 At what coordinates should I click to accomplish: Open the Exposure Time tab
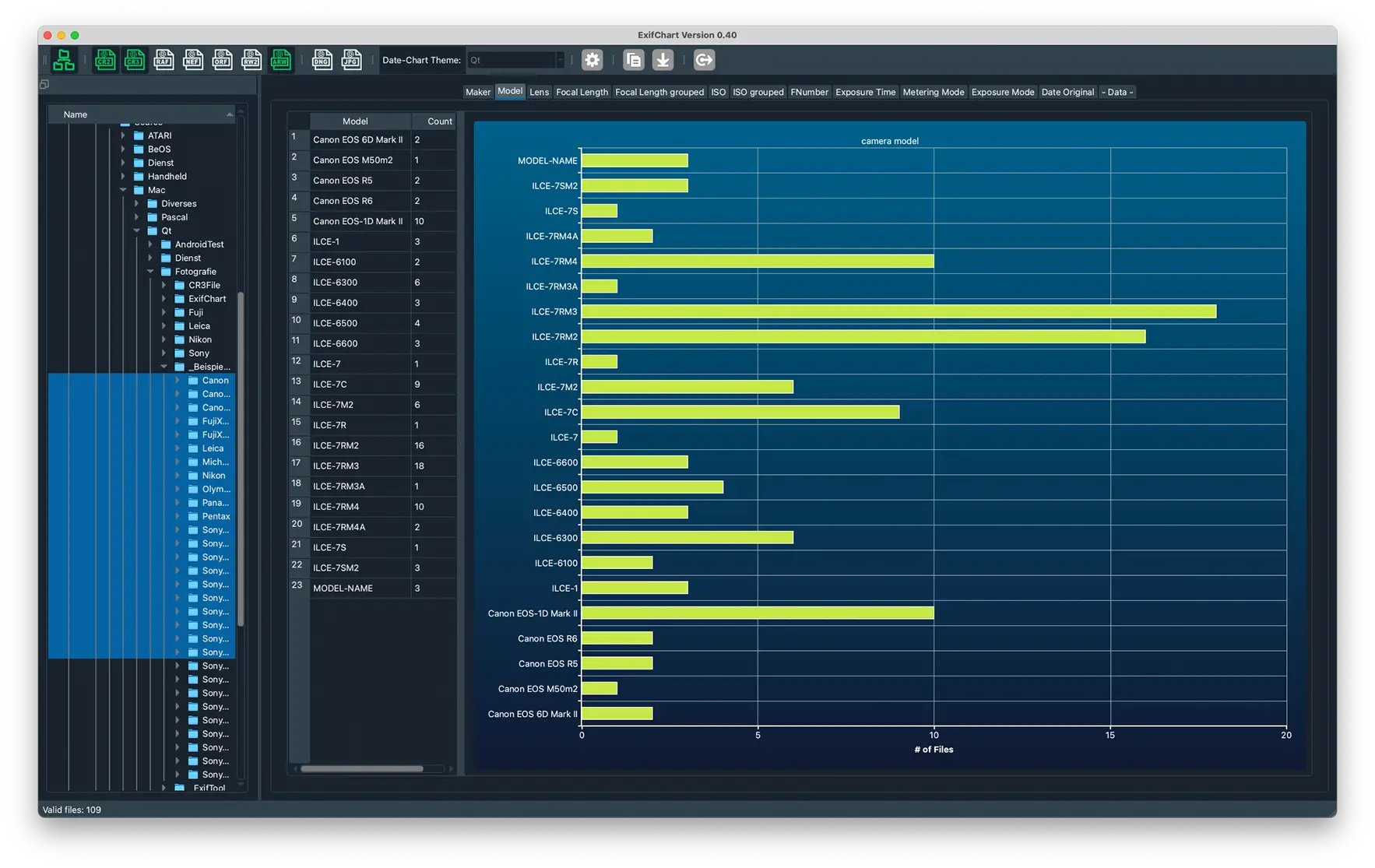tap(865, 92)
